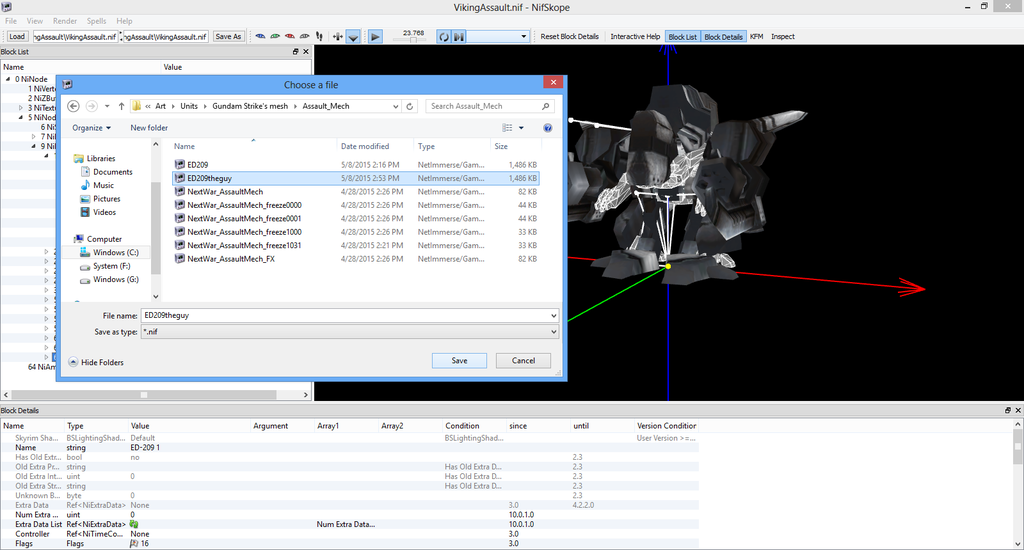Click the Cancel button in dialog
1024x550 pixels.
[523, 361]
